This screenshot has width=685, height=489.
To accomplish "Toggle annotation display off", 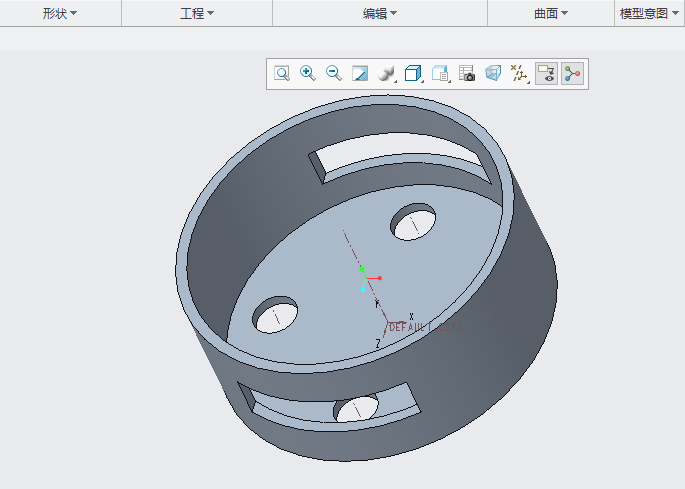I will pos(546,74).
